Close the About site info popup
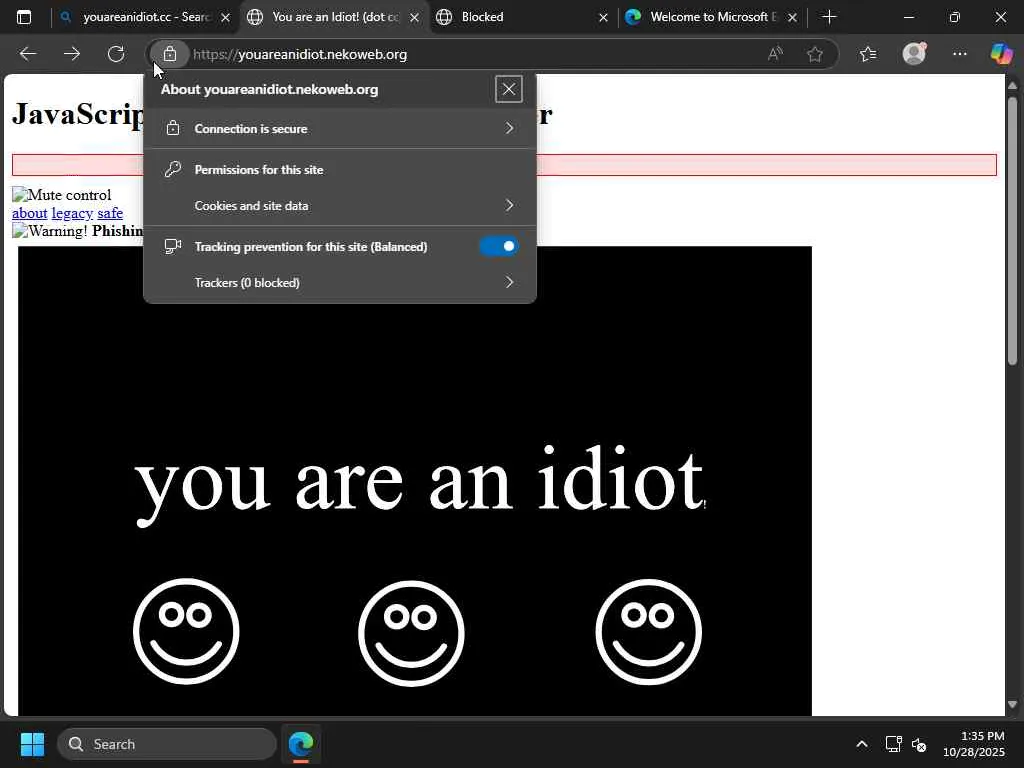Viewport: 1024px width, 768px height. [x=508, y=89]
